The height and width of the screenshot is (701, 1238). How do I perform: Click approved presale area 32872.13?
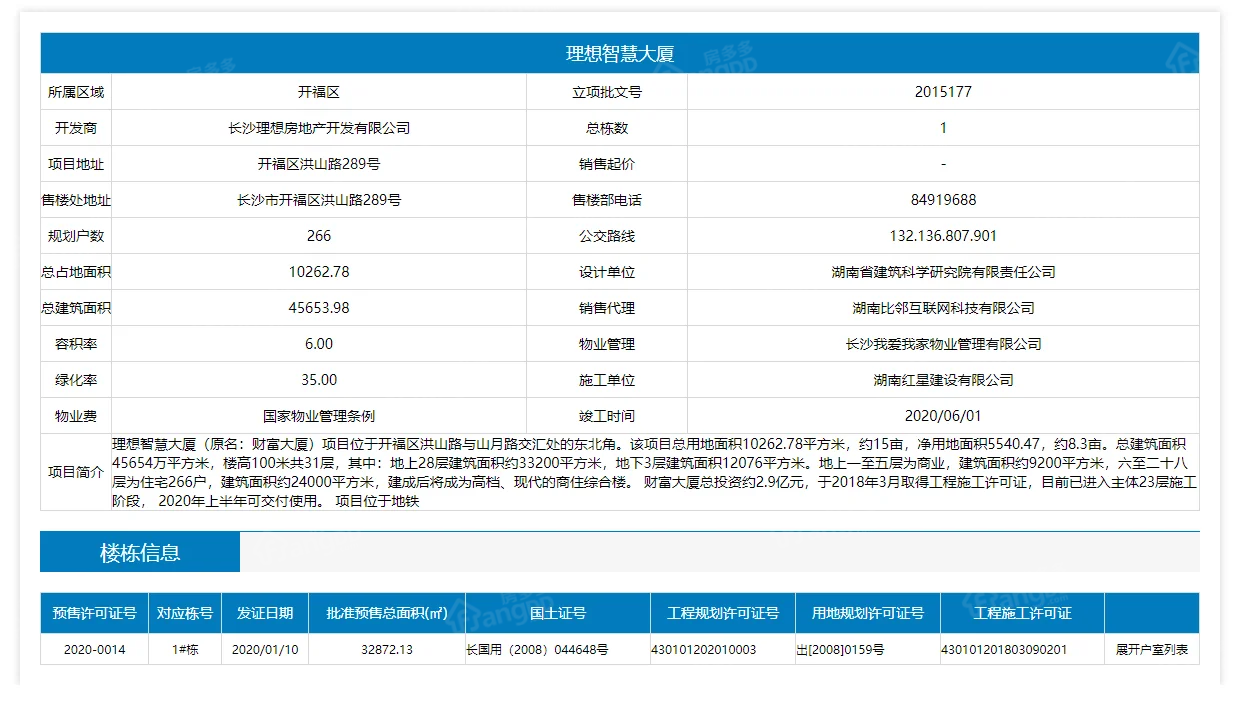[387, 649]
